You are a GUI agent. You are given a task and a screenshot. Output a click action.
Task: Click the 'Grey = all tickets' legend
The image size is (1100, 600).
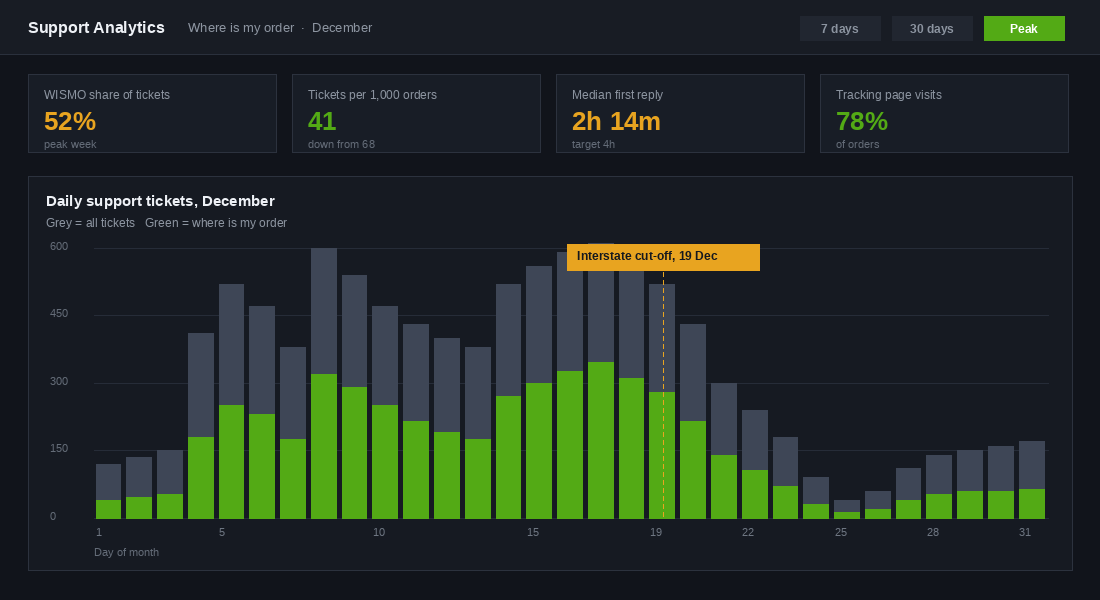click(x=90, y=222)
